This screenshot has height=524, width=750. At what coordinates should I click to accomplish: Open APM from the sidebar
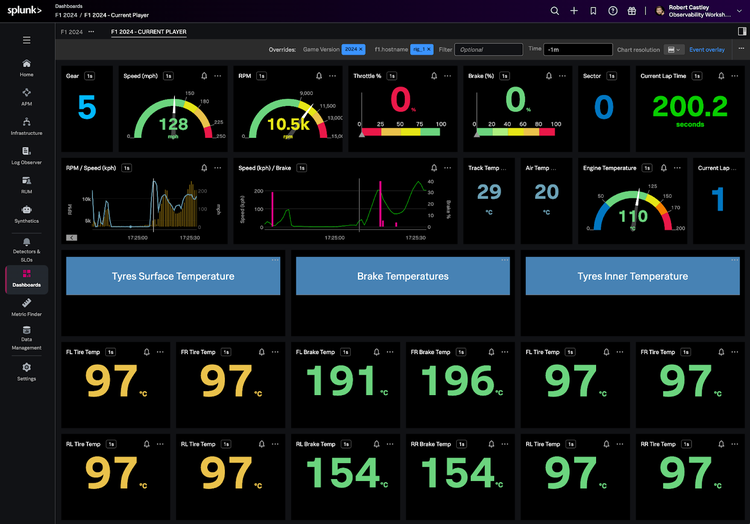(26, 95)
